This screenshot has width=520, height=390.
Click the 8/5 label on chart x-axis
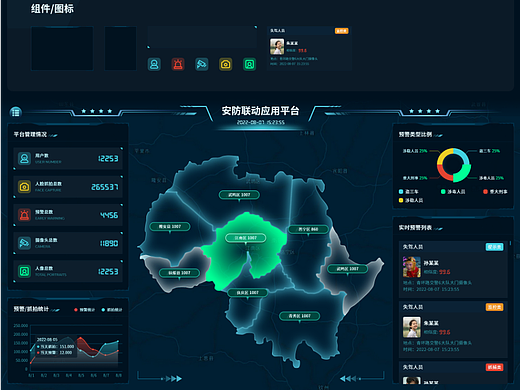[x=81, y=375]
